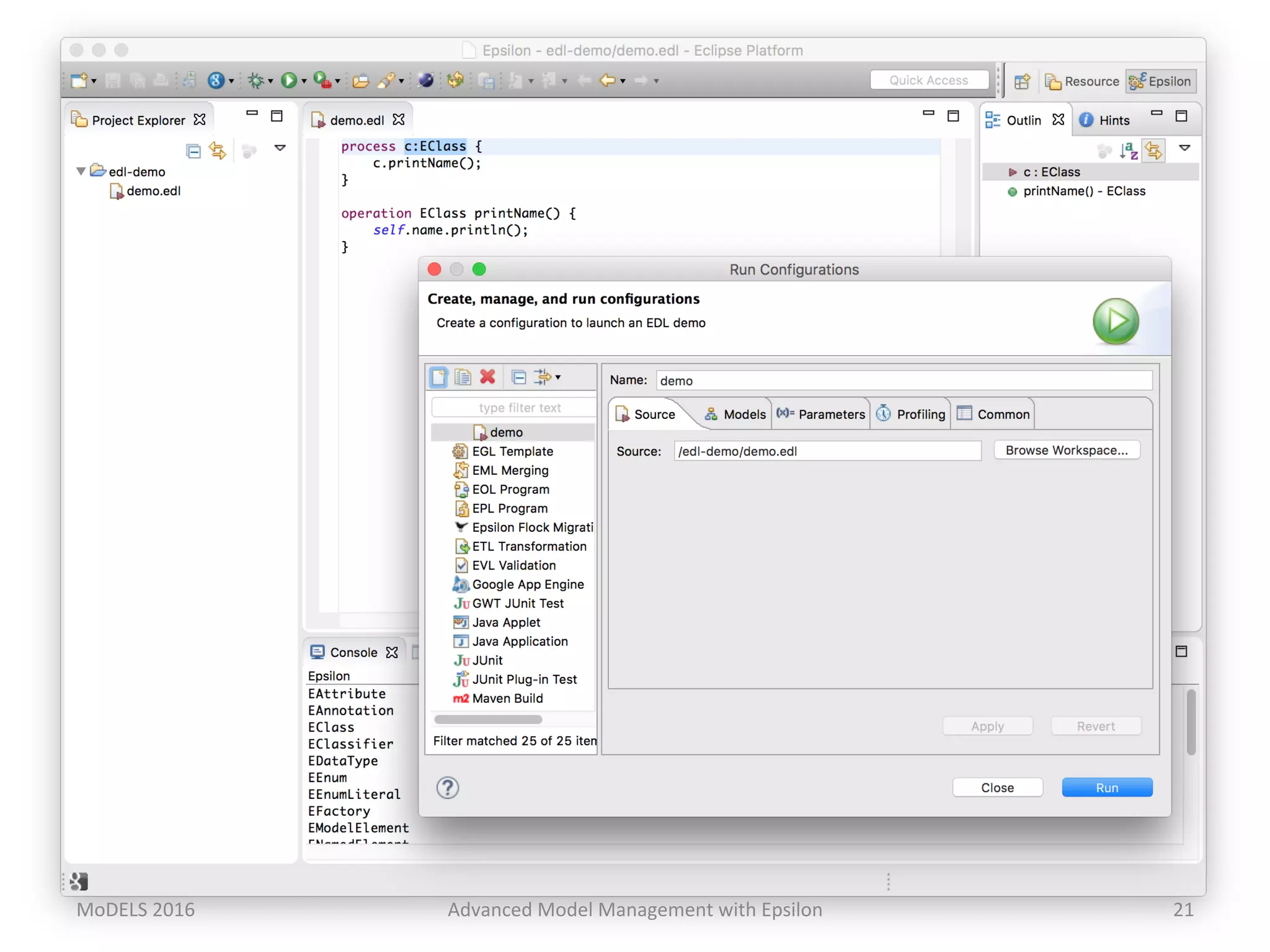
Task: Open the Outline view menu dropdown
Action: coord(1184,148)
